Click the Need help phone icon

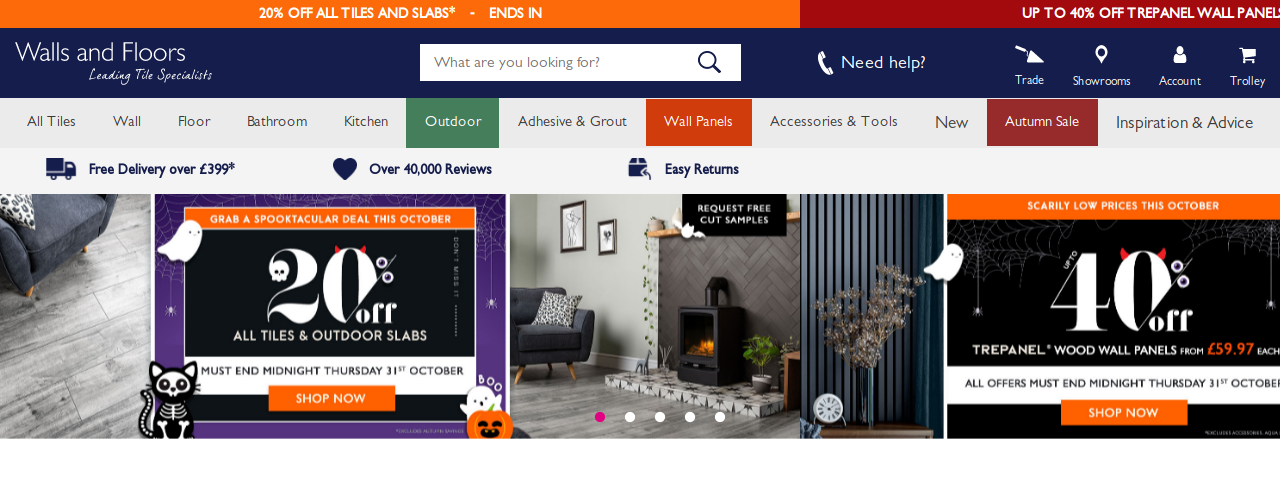click(x=825, y=63)
